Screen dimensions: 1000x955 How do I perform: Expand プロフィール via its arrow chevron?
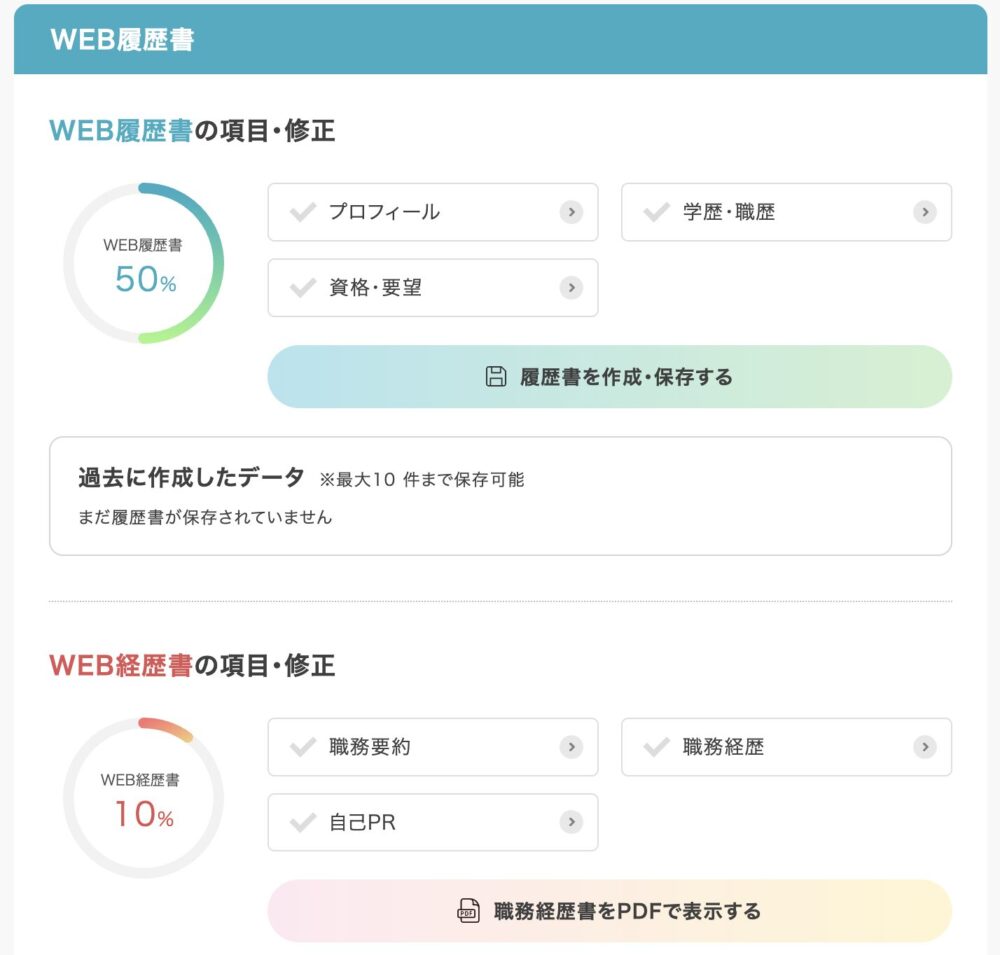click(x=571, y=212)
